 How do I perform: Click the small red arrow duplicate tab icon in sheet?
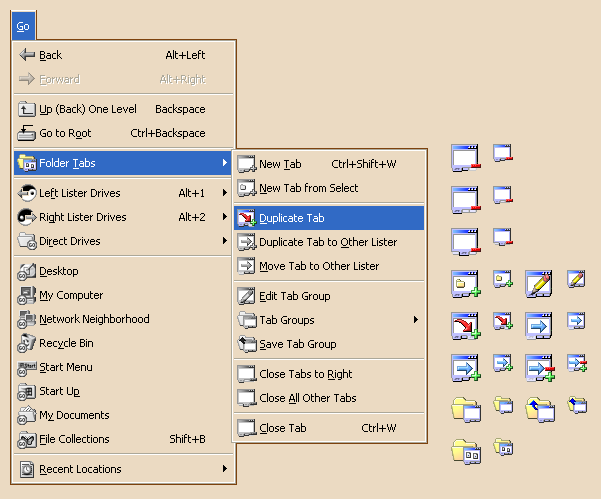pyautogui.click(x=503, y=321)
